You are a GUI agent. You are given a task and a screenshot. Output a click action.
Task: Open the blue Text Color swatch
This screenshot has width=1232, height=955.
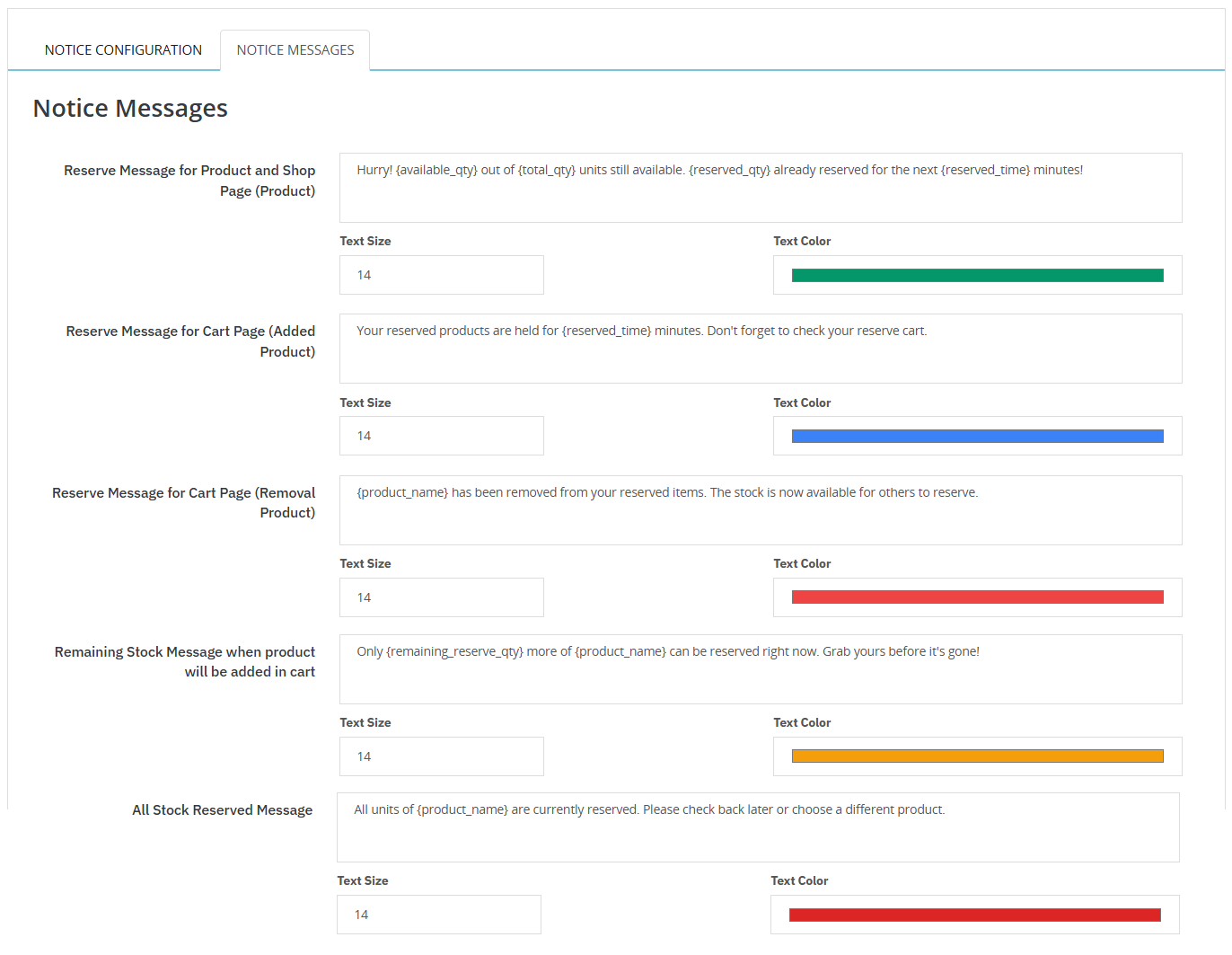pyautogui.click(x=977, y=437)
